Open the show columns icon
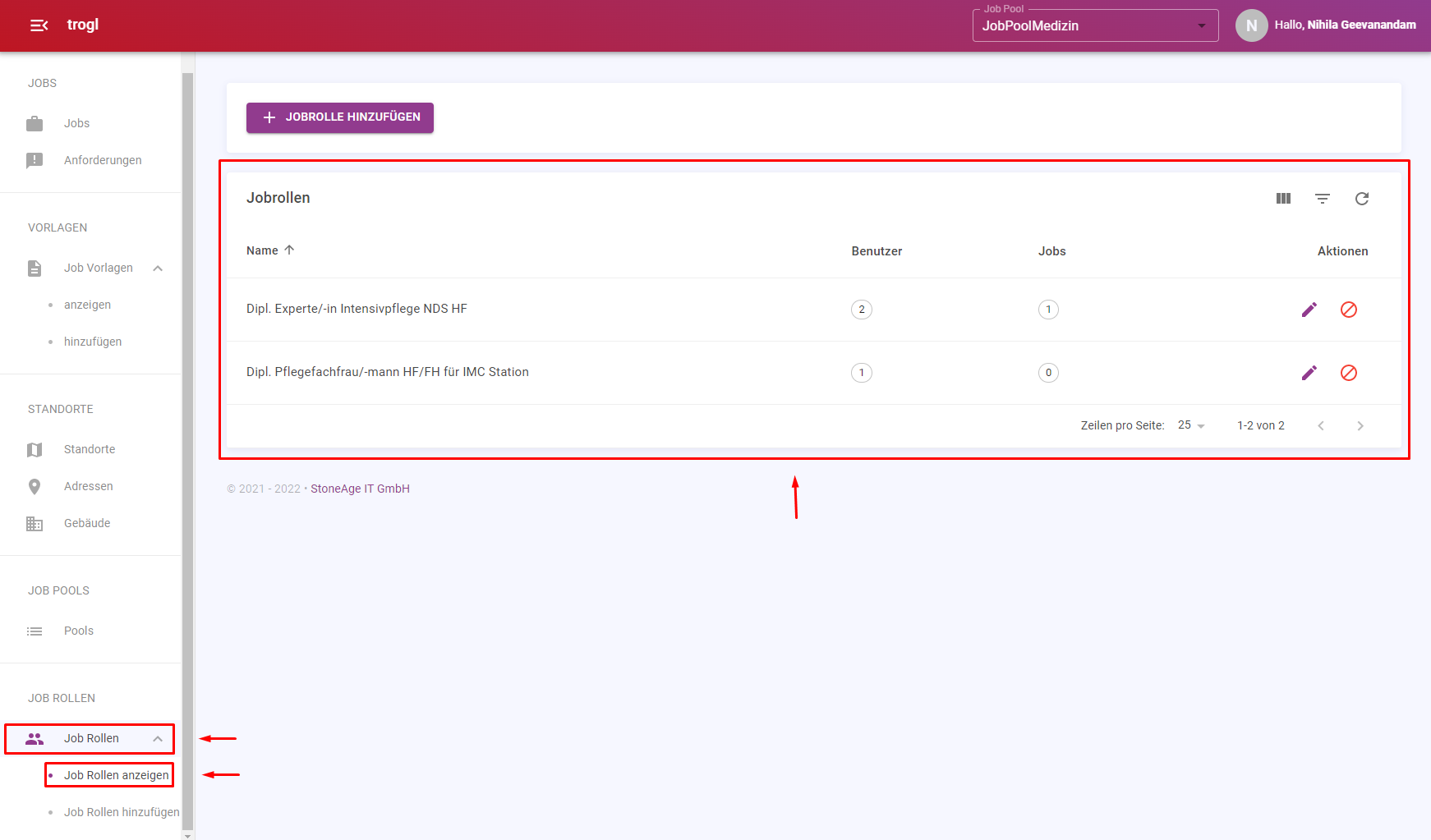This screenshot has height=840, width=1431. (1283, 199)
